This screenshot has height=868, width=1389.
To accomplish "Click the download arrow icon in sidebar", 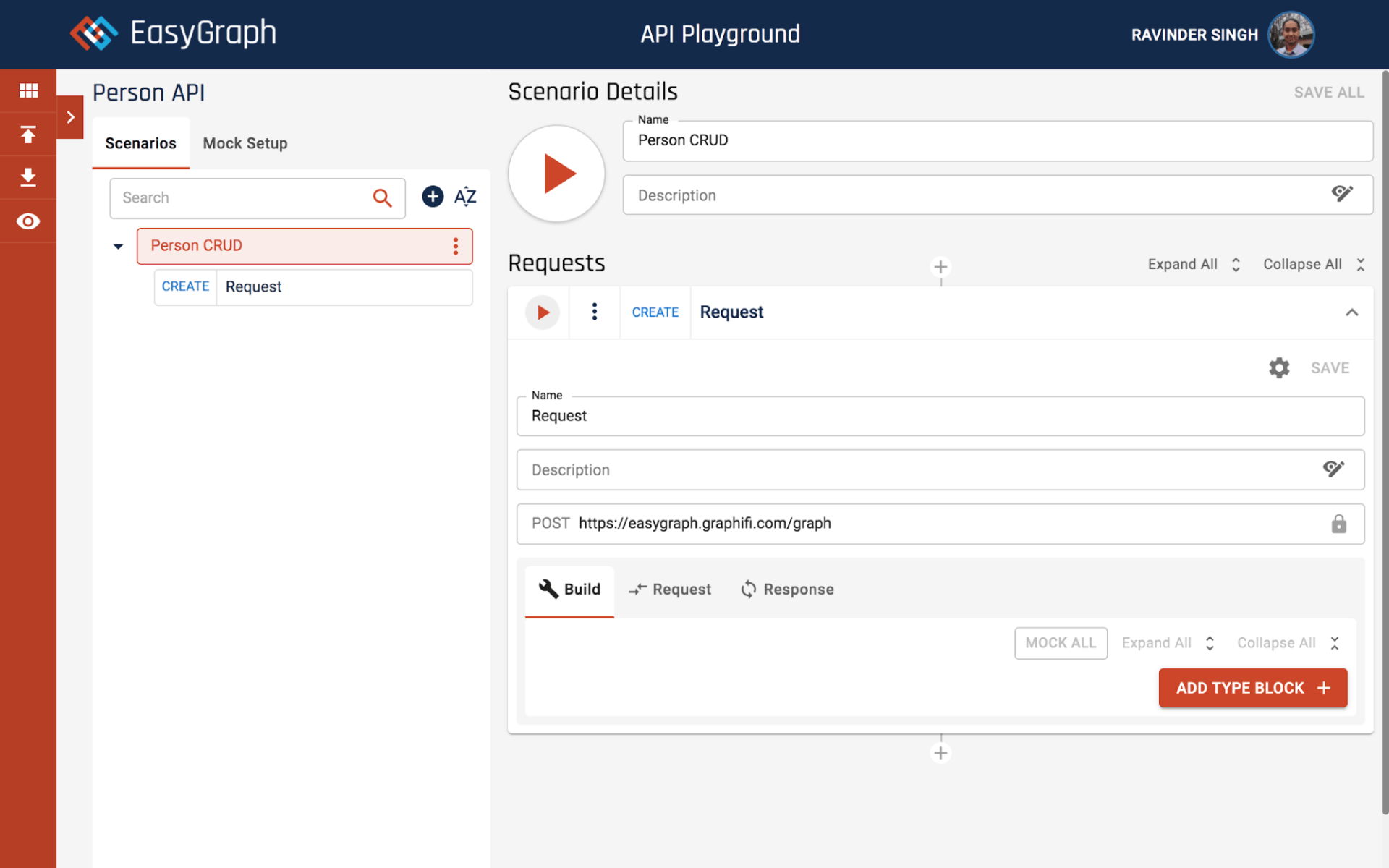I will [28, 177].
